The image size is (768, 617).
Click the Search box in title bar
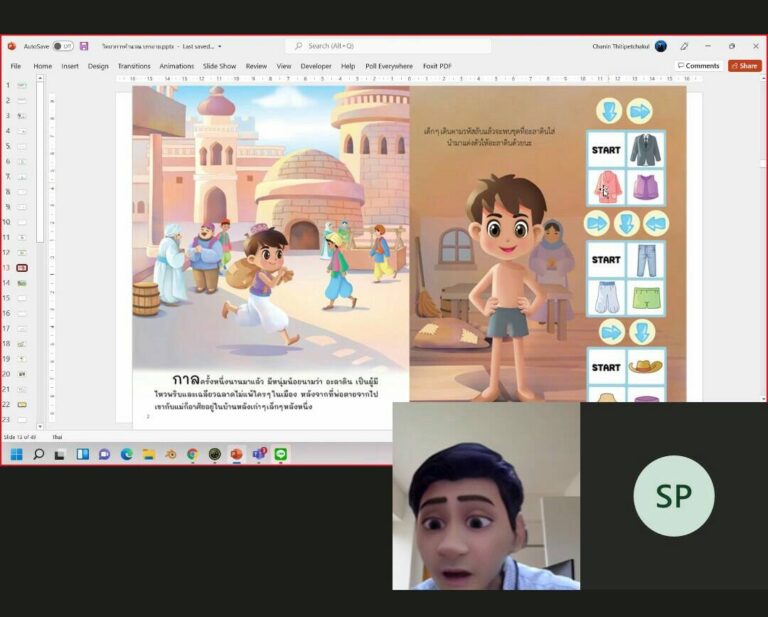point(388,46)
